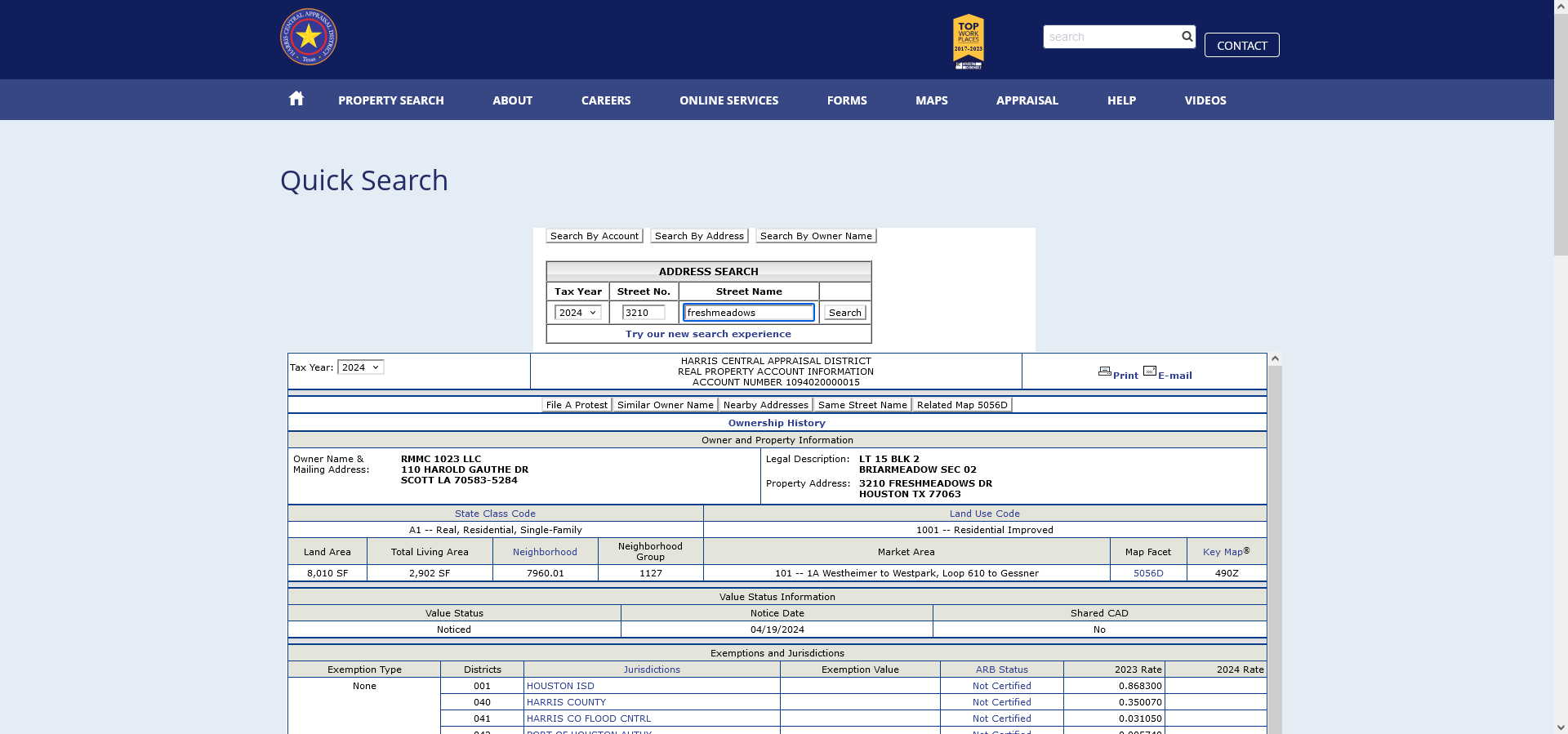Click Key Map value 490Z

click(1227, 573)
